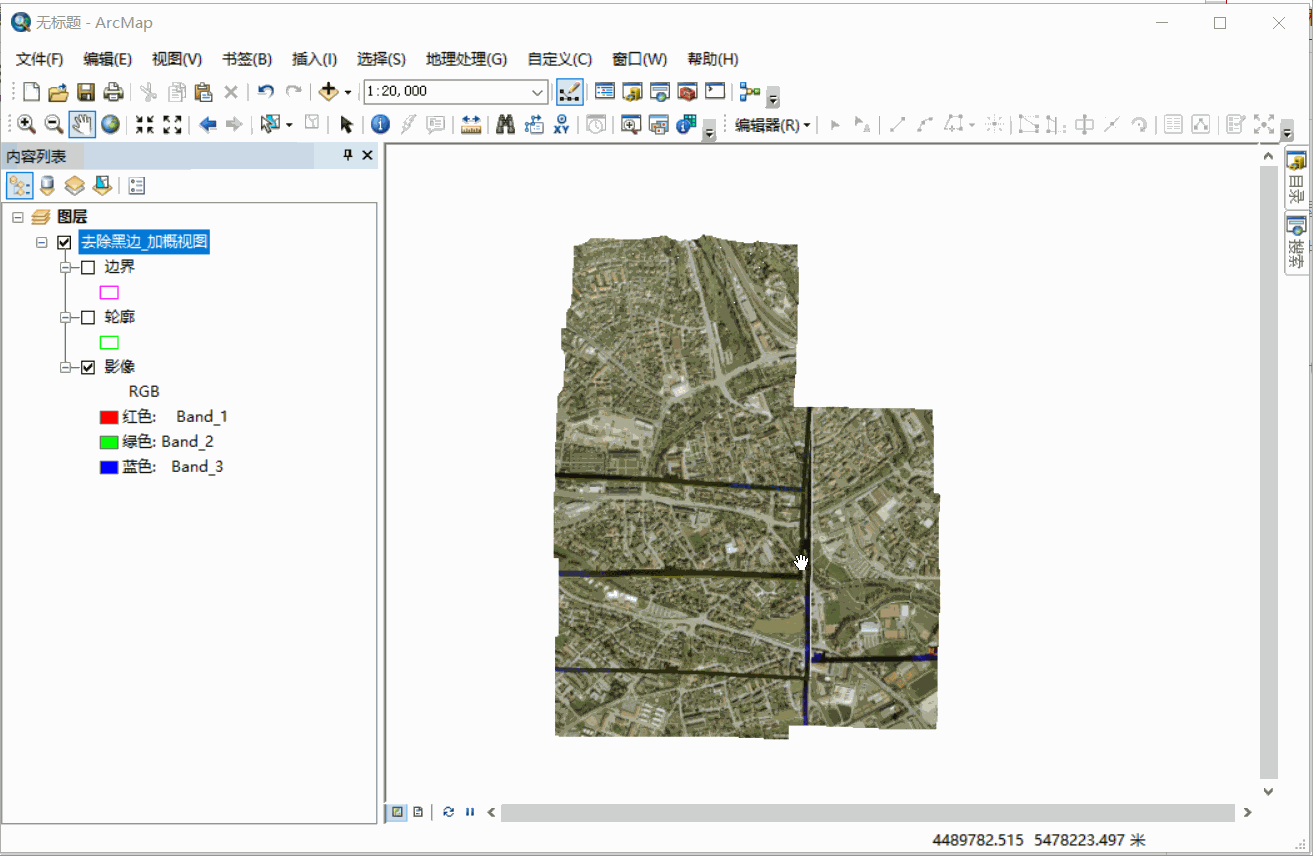Screen dimensions: 1313x856
Task: Open the 地理处理(G) menu
Action: pyautogui.click(x=466, y=59)
